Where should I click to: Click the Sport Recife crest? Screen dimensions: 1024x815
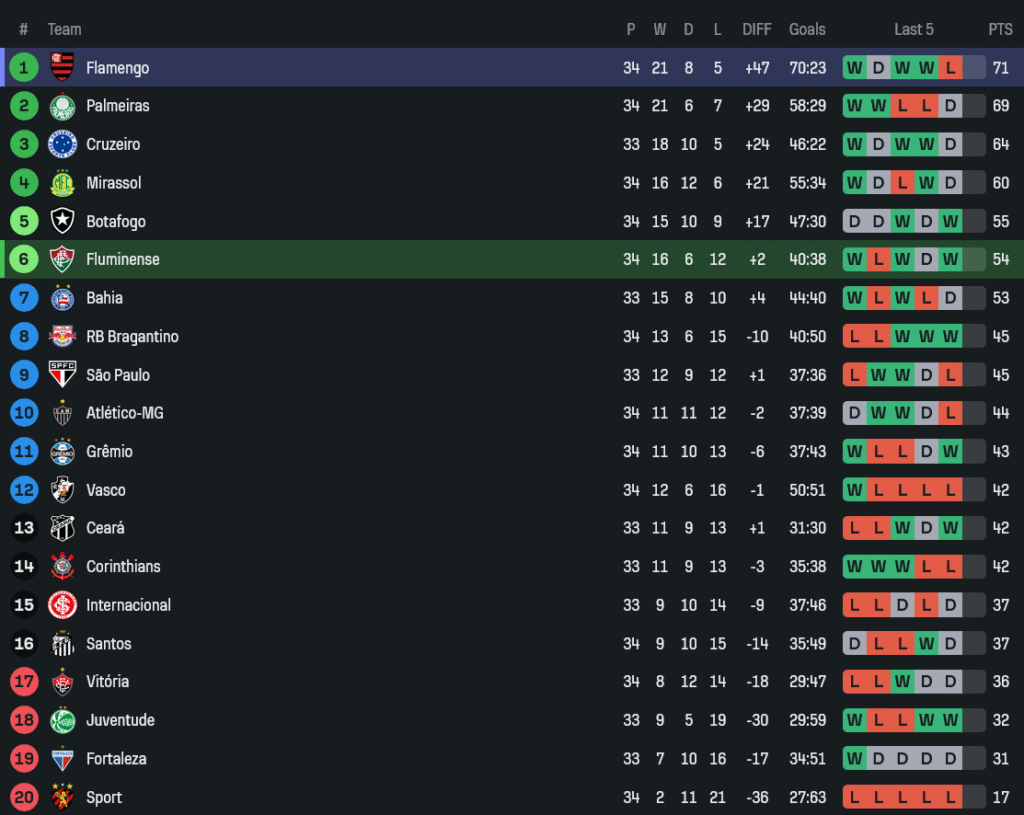coord(62,797)
